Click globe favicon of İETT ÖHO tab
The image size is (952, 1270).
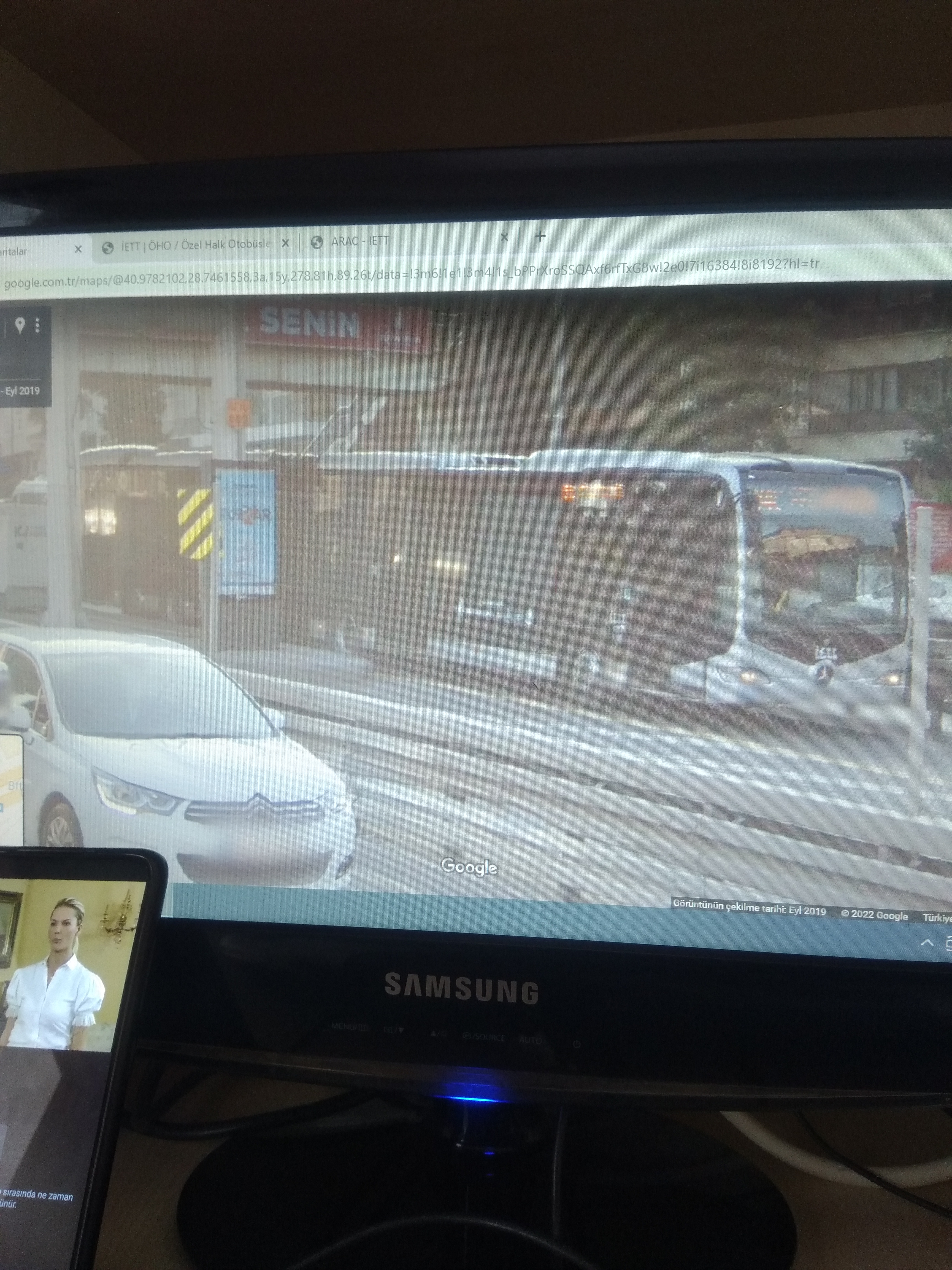107,247
